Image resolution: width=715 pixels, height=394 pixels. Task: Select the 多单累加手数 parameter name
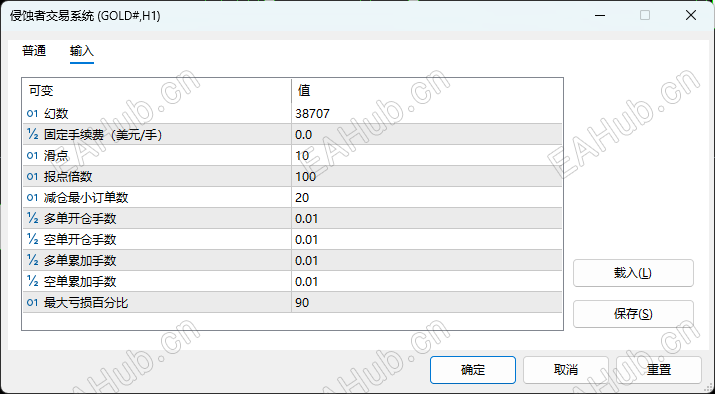click(x=80, y=260)
